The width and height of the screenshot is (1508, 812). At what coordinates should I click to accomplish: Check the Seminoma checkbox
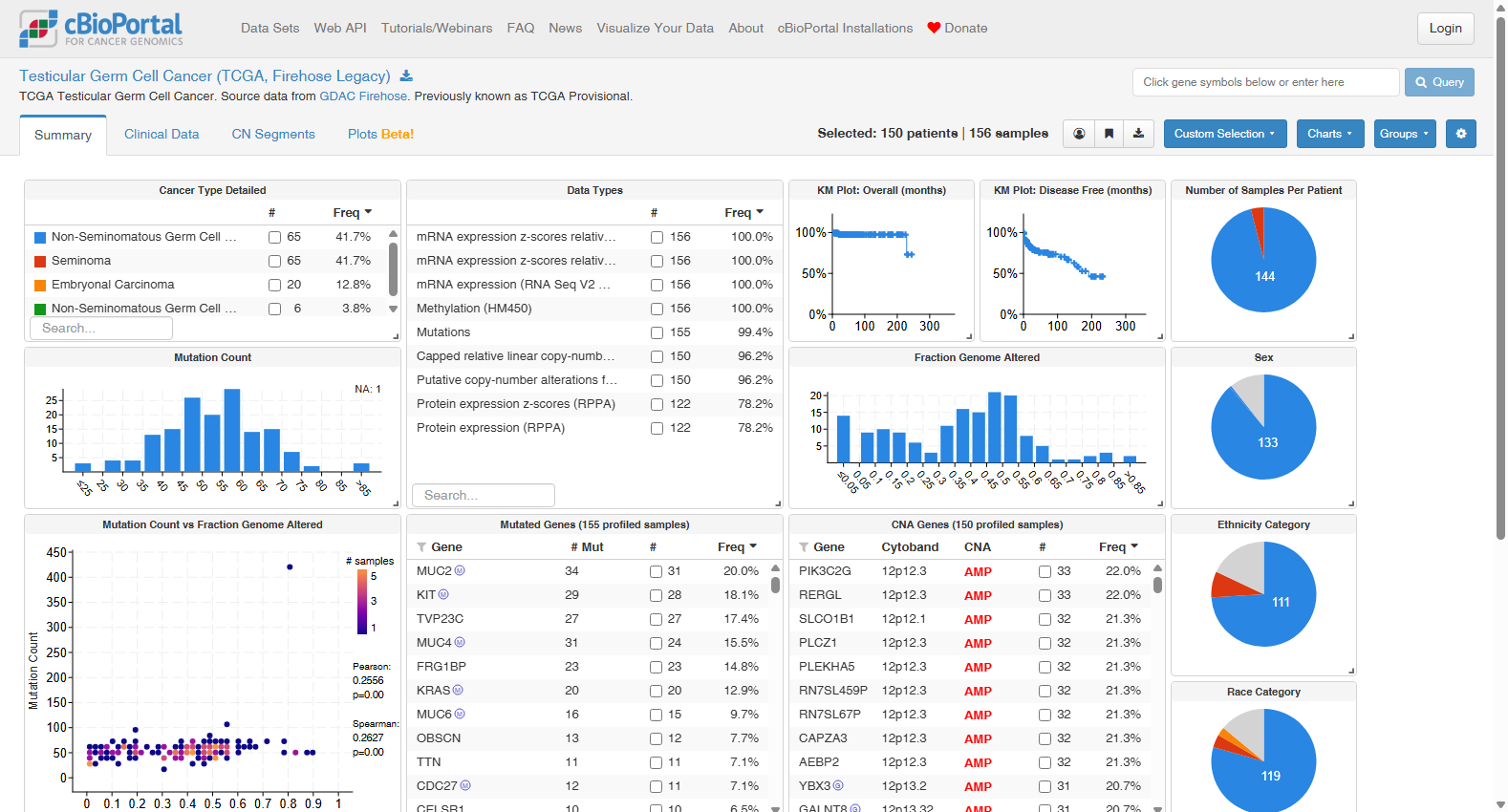coord(274,261)
